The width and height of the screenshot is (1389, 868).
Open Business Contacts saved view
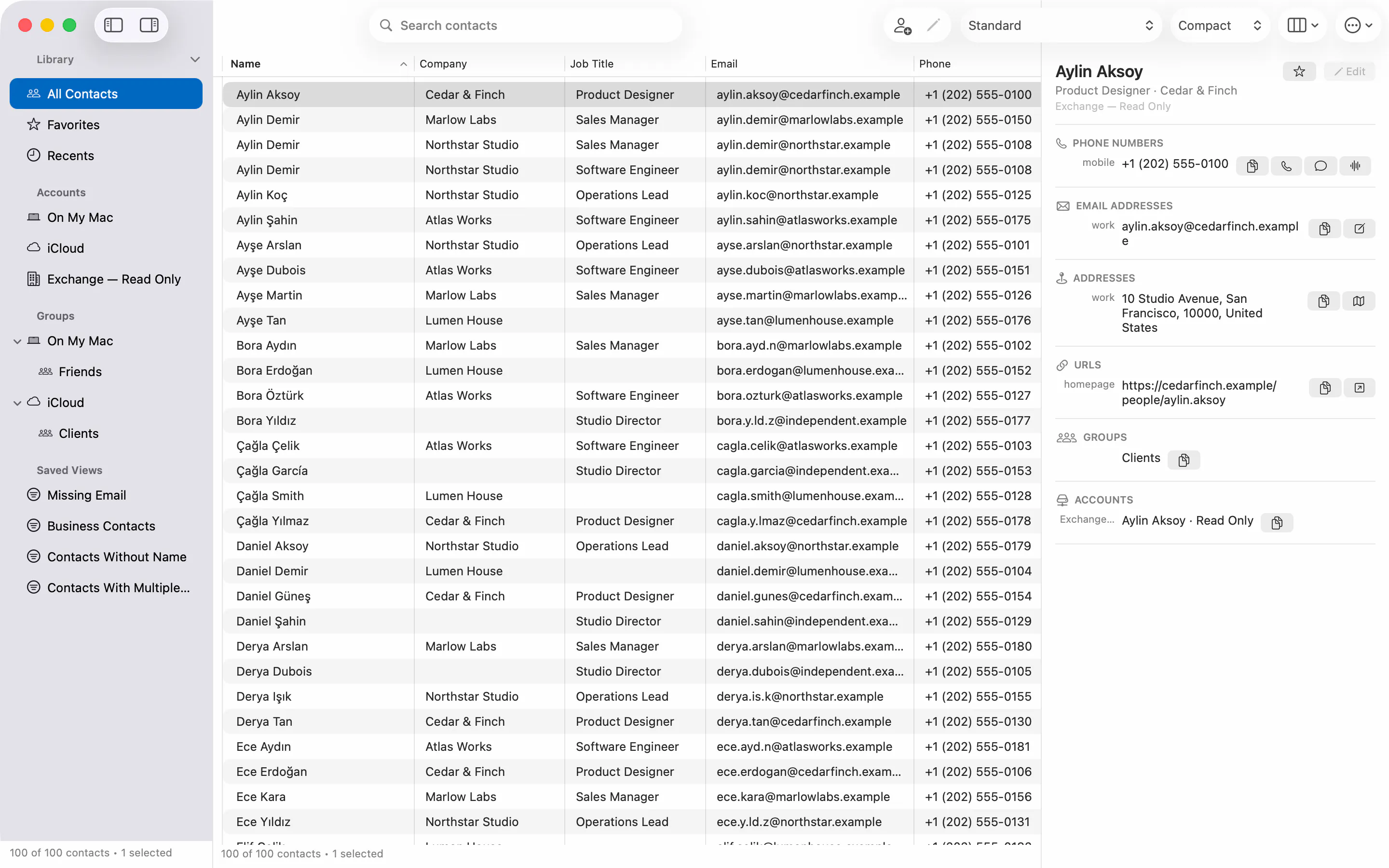click(106, 526)
